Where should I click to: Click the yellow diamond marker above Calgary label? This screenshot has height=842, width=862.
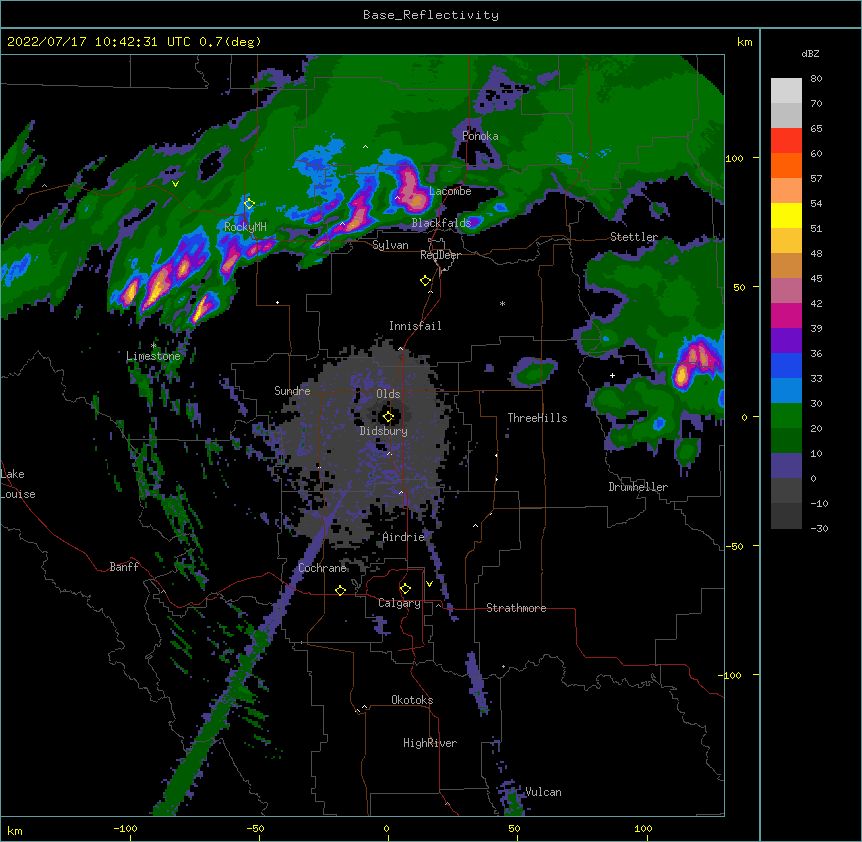(405, 589)
